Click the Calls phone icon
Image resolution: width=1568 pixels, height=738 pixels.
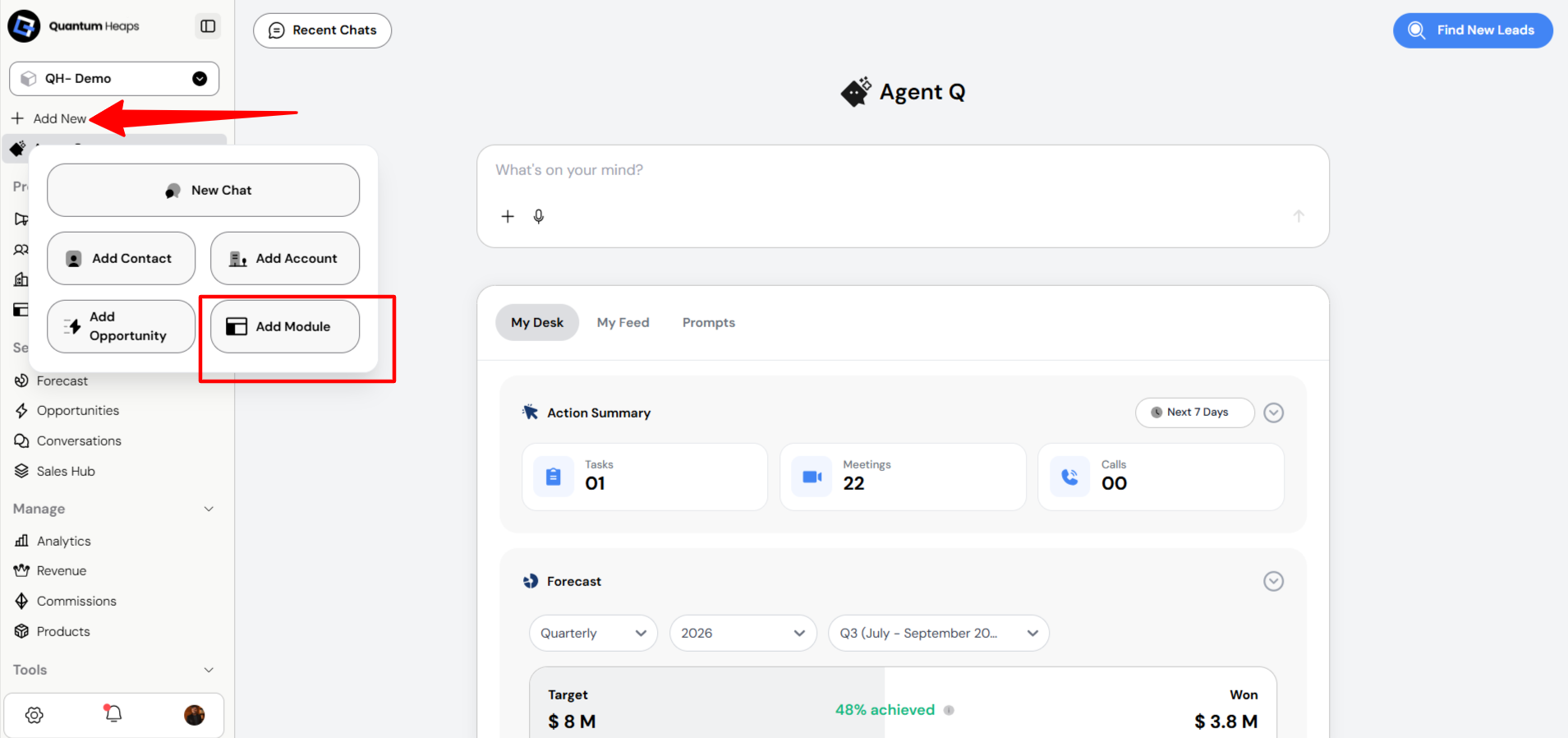(x=1069, y=477)
